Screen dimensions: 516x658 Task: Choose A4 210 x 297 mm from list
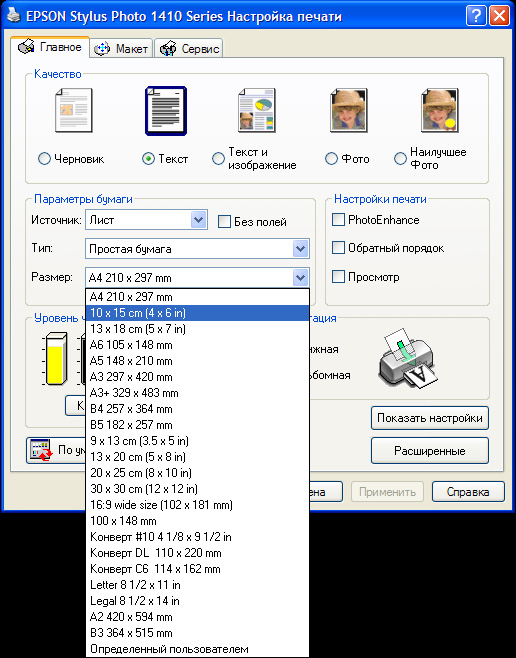pos(197,297)
